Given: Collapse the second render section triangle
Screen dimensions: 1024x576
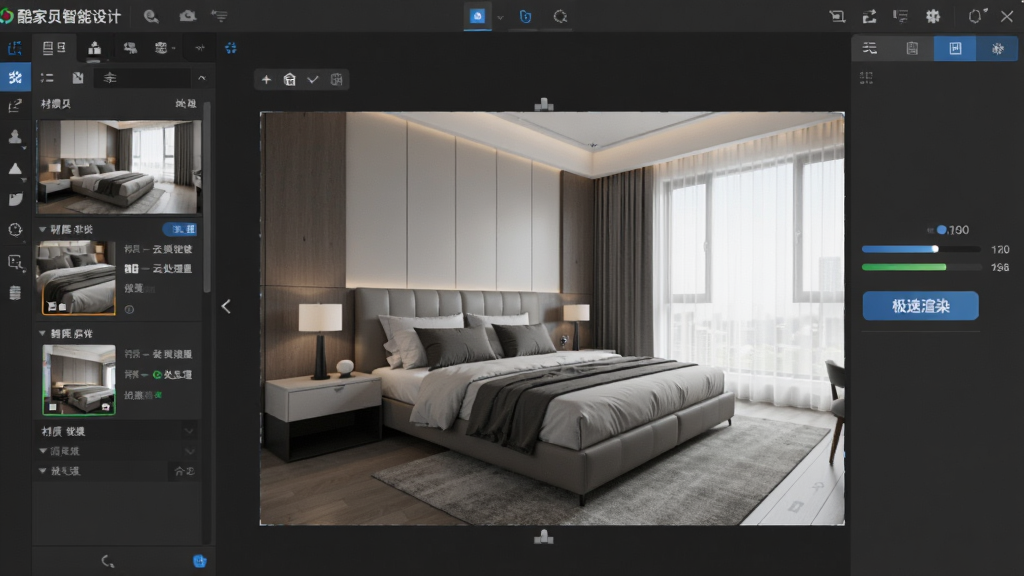Looking at the screenshot, I should [42, 333].
